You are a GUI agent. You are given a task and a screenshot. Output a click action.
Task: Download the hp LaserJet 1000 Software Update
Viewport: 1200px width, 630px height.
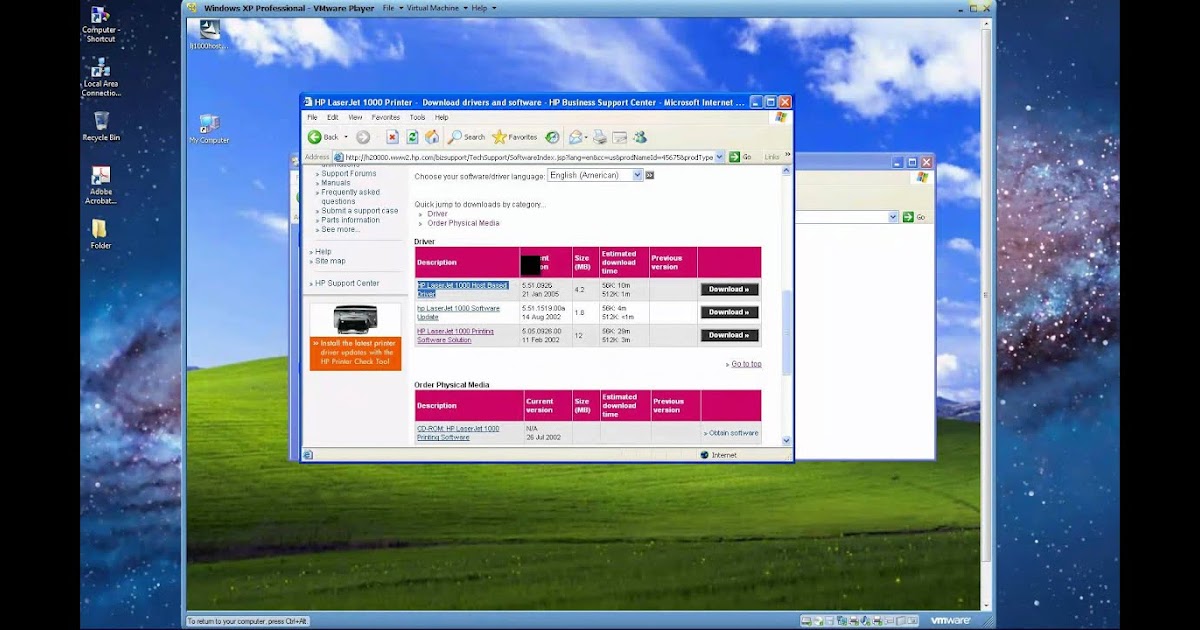click(x=729, y=312)
